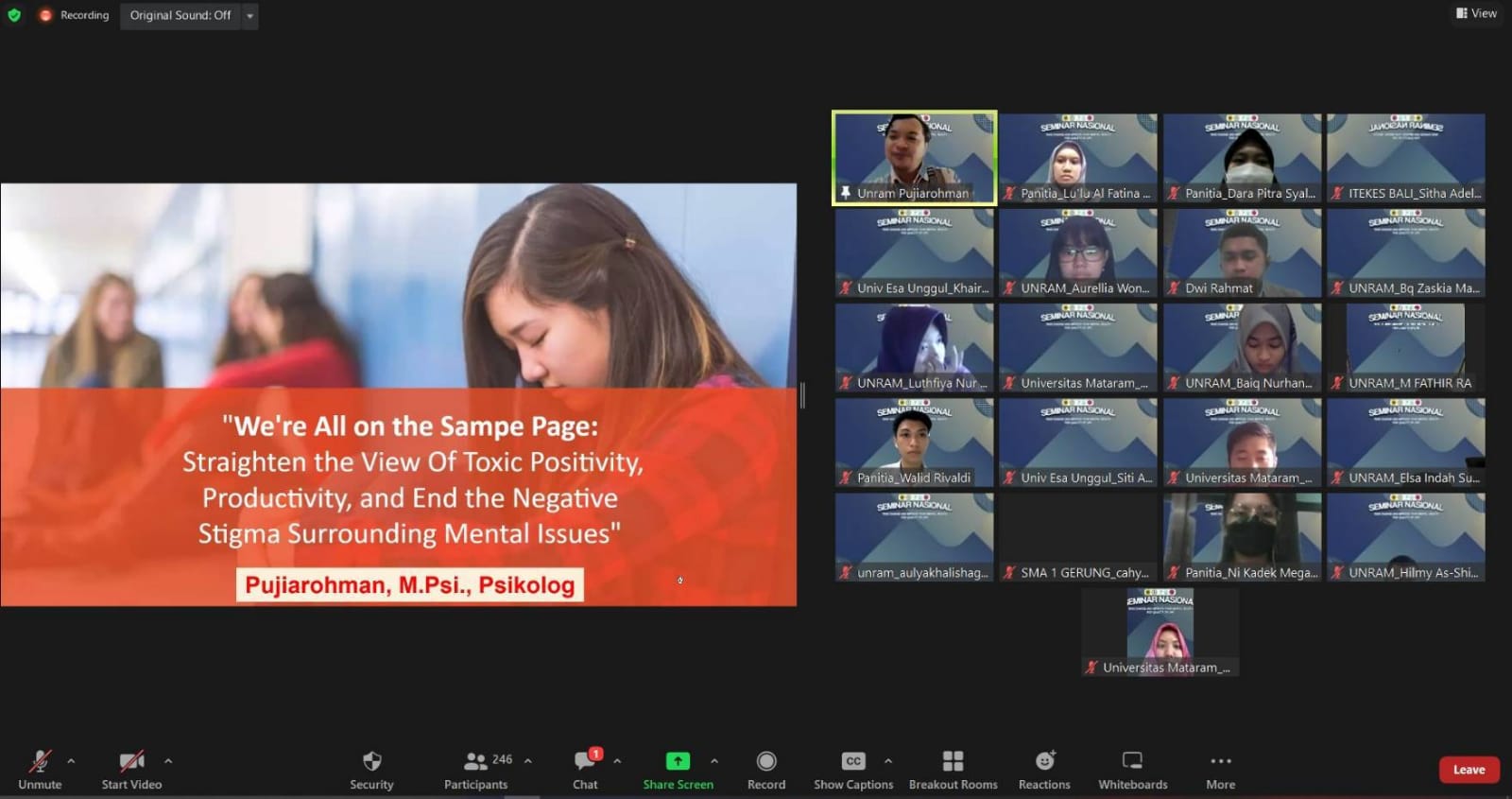The height and width of the screenshot is (799, 1512).
Task: Select the Panitia_Walid Rivaldi video tile
Action: coord(914,443)
